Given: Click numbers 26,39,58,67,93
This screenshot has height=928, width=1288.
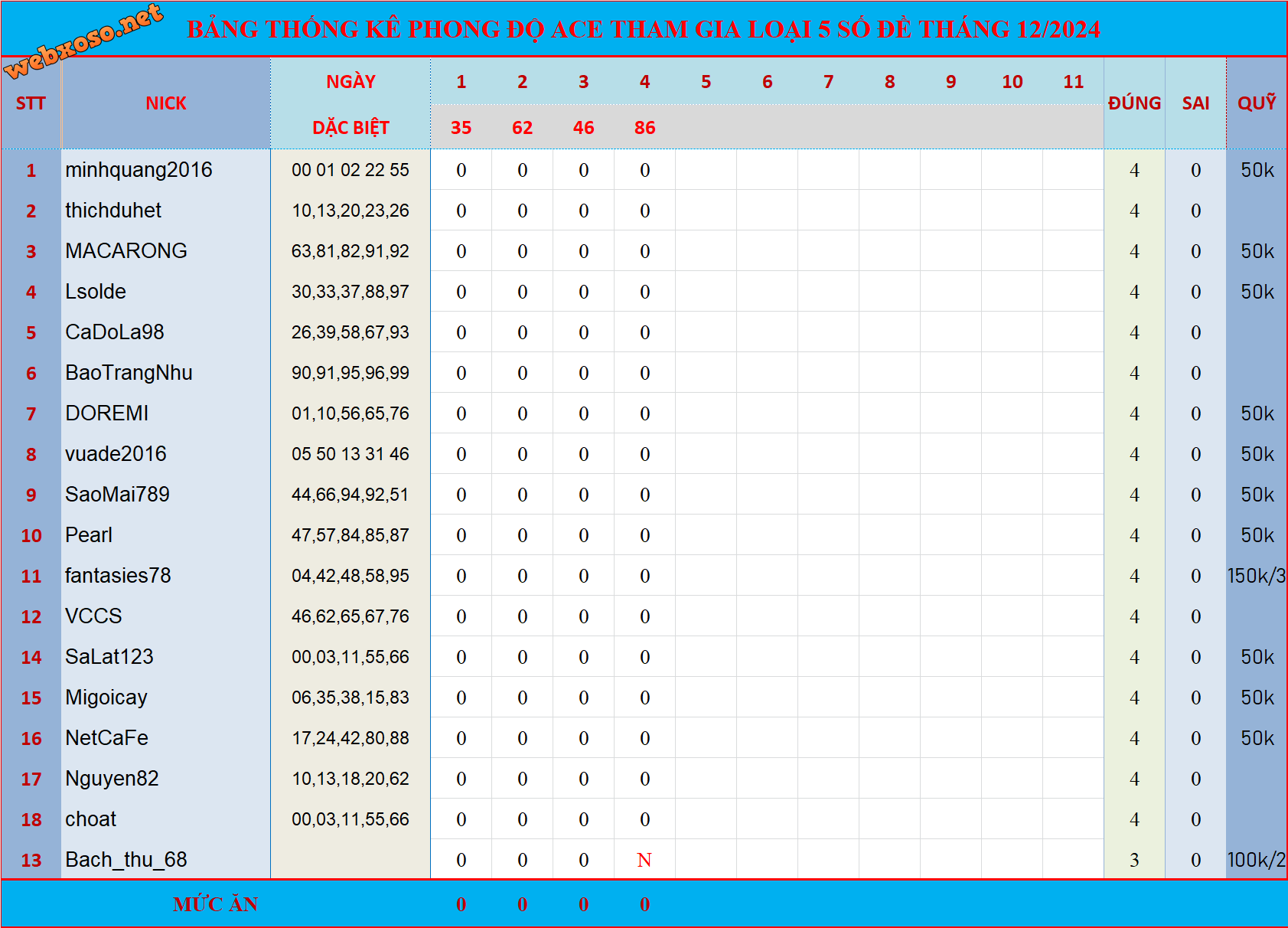Looking at the screenshot, I should [x=351, y=332].
